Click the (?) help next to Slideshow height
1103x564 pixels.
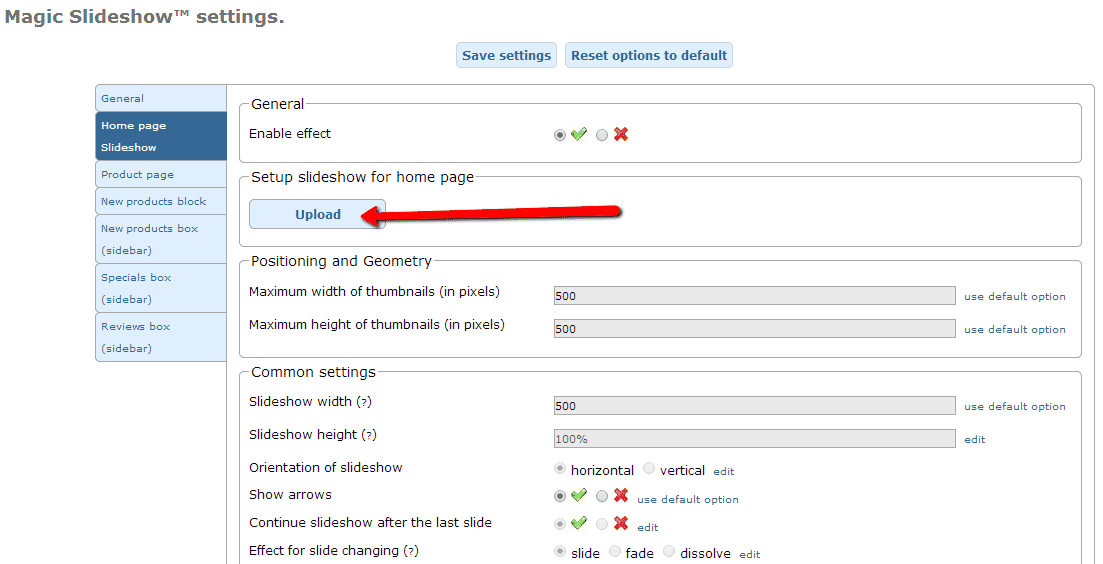point(369,435)
